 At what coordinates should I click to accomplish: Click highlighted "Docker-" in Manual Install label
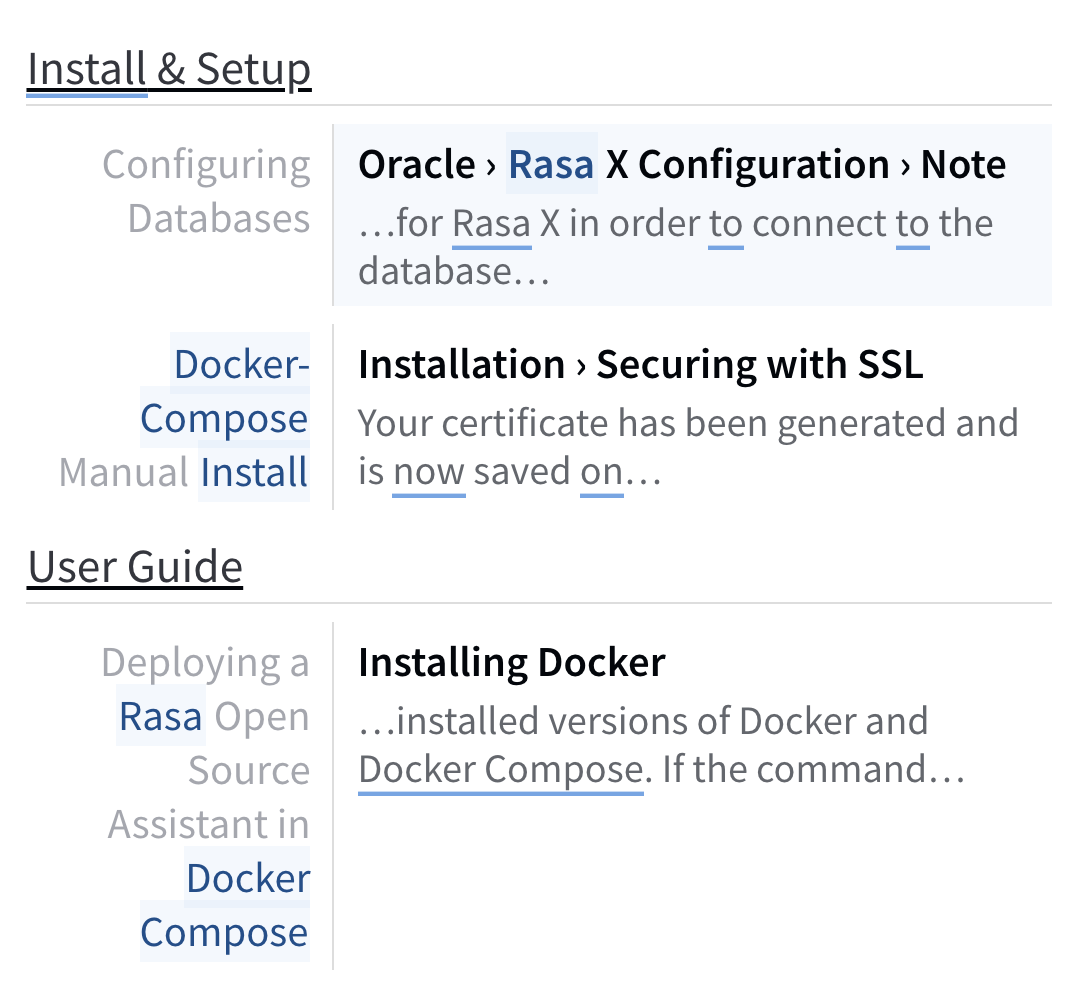coord(241,365)
